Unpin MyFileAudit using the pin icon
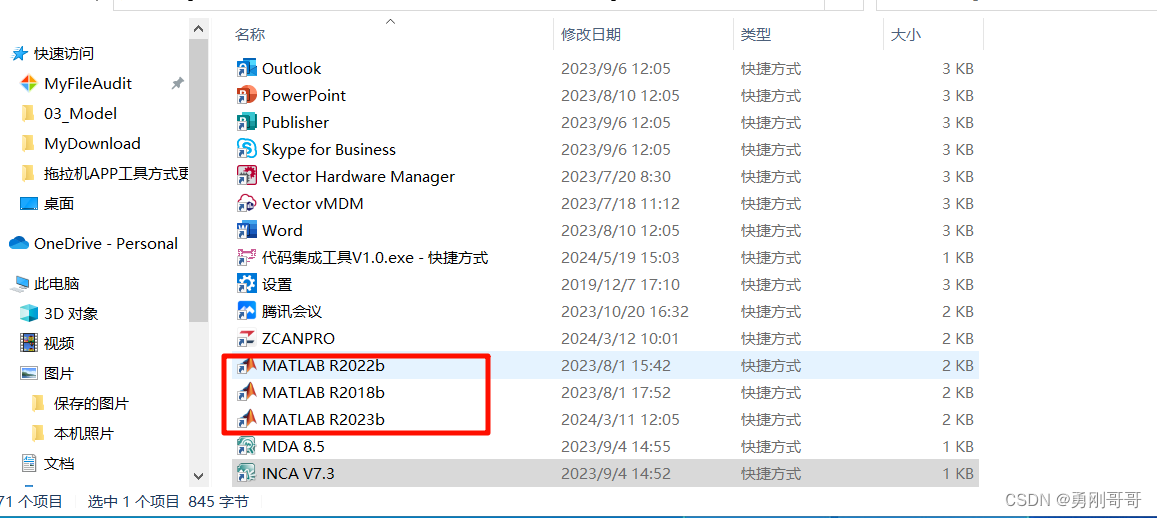The height and width of the screenshot is (518, 1157). point(177,84)
